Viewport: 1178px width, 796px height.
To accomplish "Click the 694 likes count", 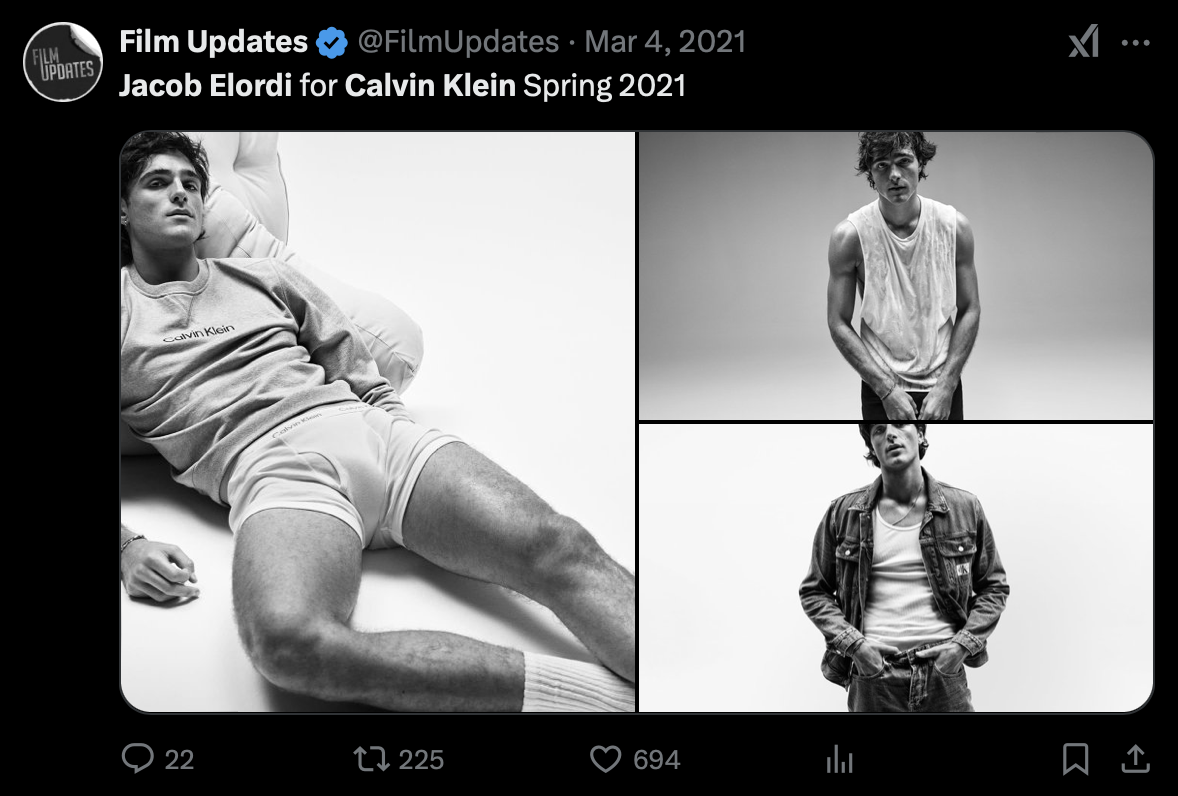I will pos(657,760).
